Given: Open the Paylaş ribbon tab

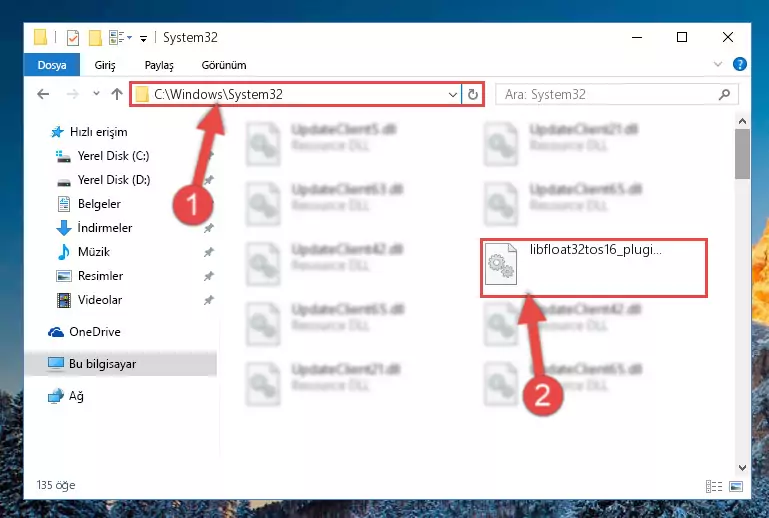Looking at the screenshot, I should click(x=159, y=65).
